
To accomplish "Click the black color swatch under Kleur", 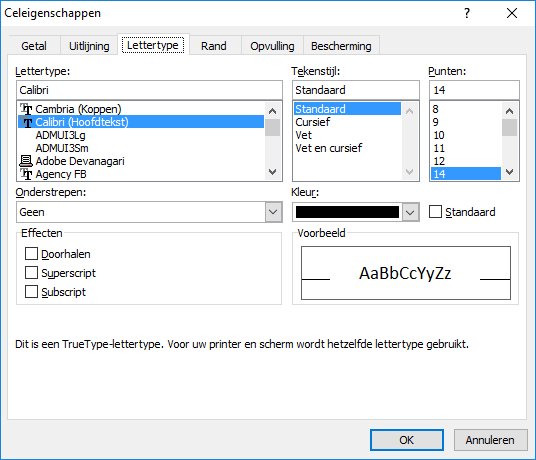I will coord(347,212).
